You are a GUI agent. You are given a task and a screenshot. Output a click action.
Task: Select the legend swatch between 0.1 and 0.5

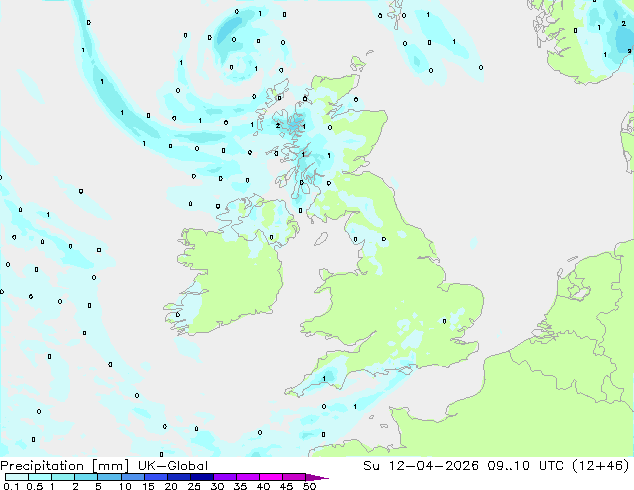point(17,477)
